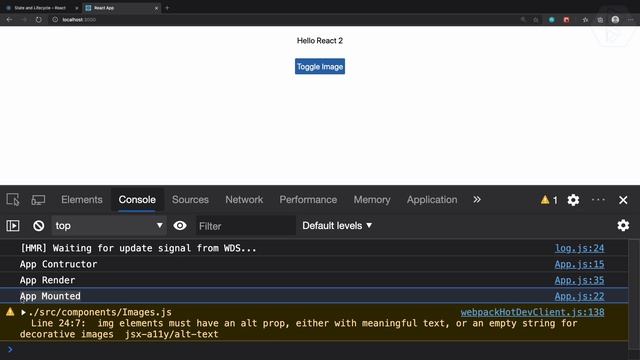Click the zoom magnifier icon in address bar
The height and width of the screenshot is (360, 640).
pos(523,20)
